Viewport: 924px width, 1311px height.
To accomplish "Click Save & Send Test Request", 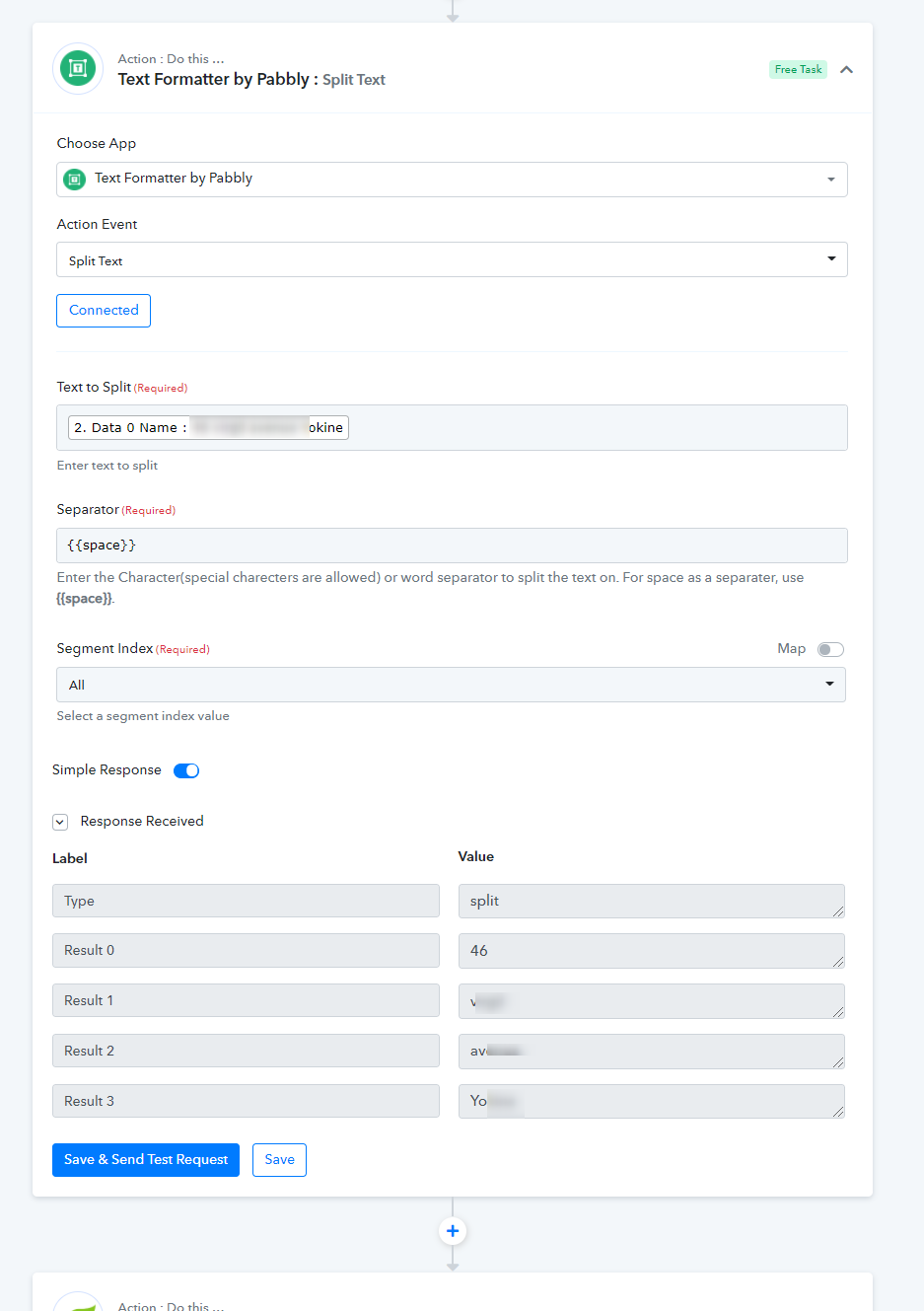I will 146,1160.
